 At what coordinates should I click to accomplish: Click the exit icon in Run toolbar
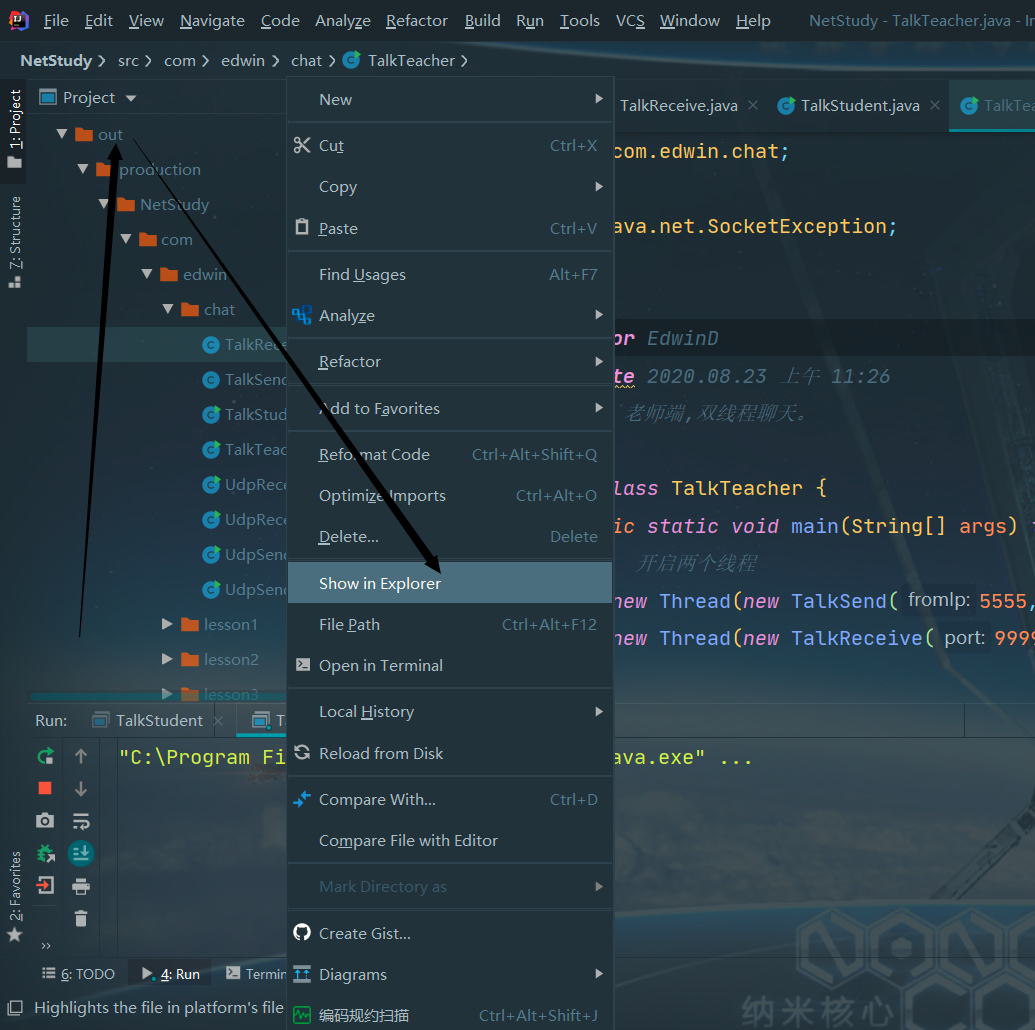point(45,885)
